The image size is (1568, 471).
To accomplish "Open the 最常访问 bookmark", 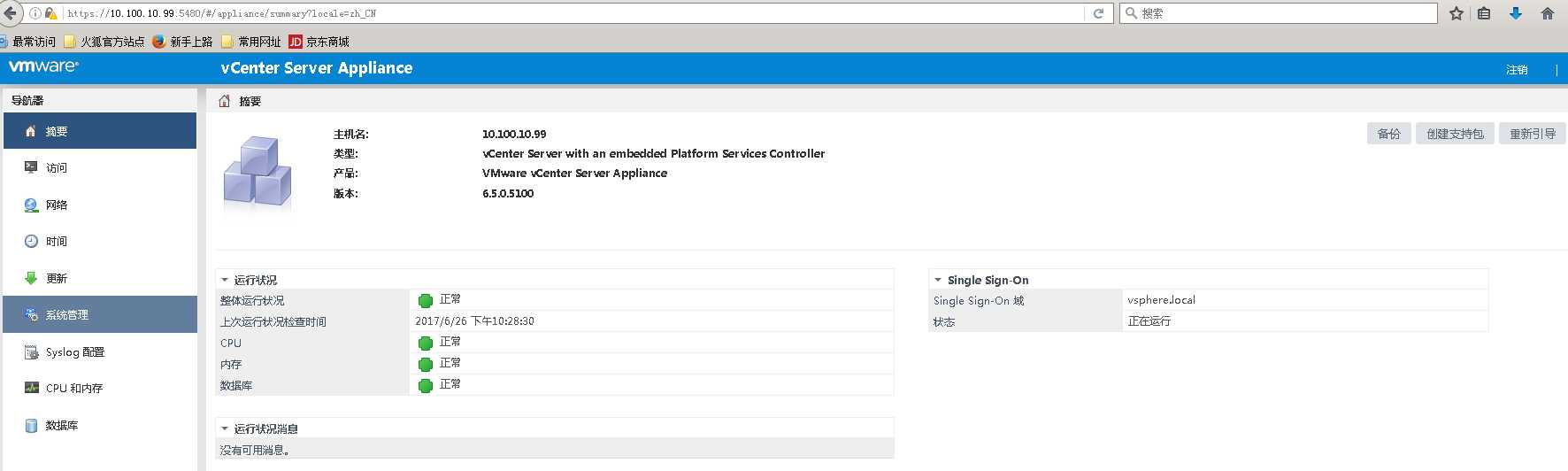I will [x=29, y=42].
